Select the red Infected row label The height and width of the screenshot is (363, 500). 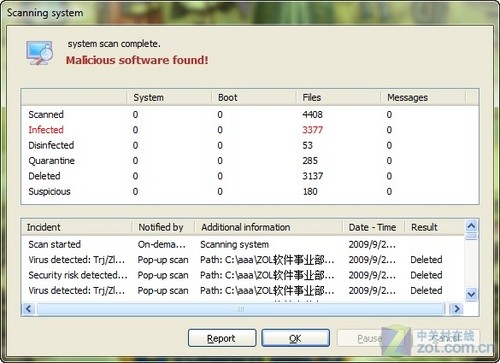46,130
